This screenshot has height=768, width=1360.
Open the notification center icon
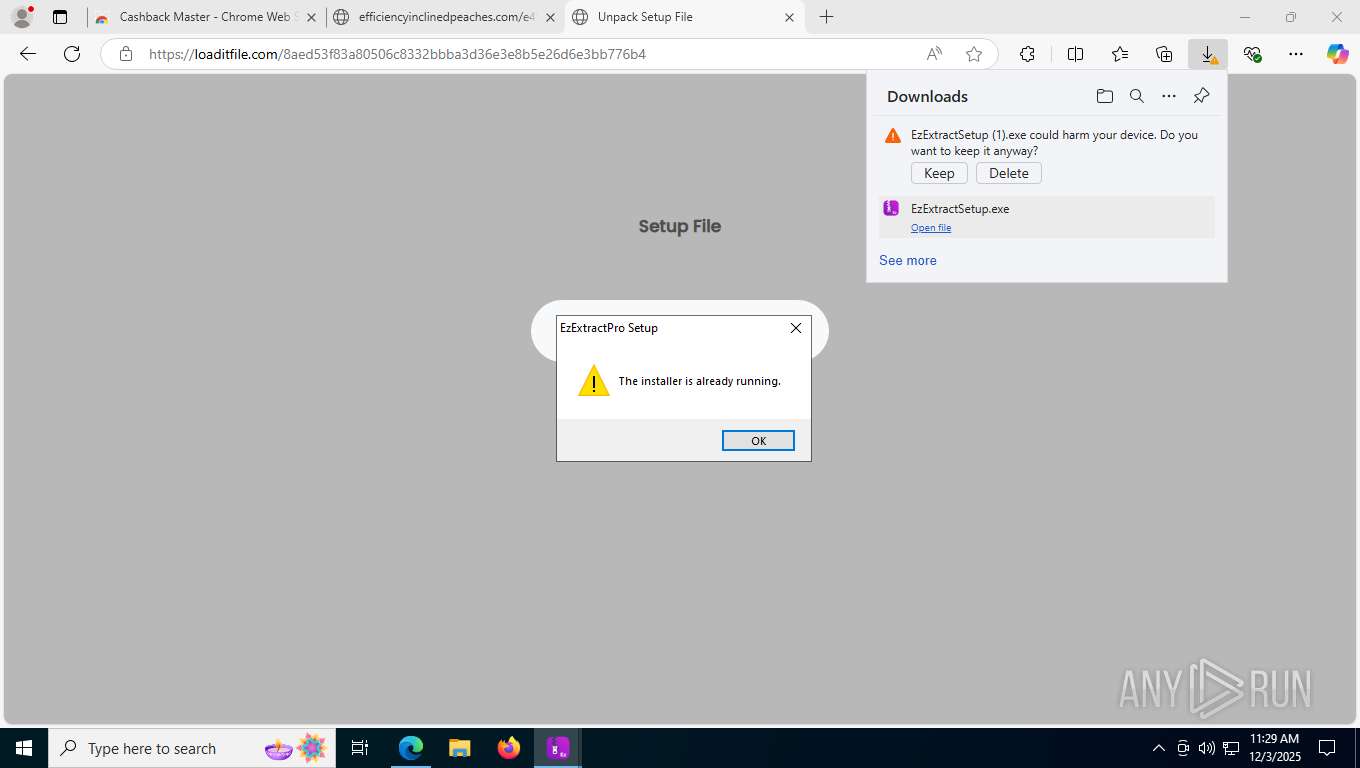click(x=1327, y=748)
